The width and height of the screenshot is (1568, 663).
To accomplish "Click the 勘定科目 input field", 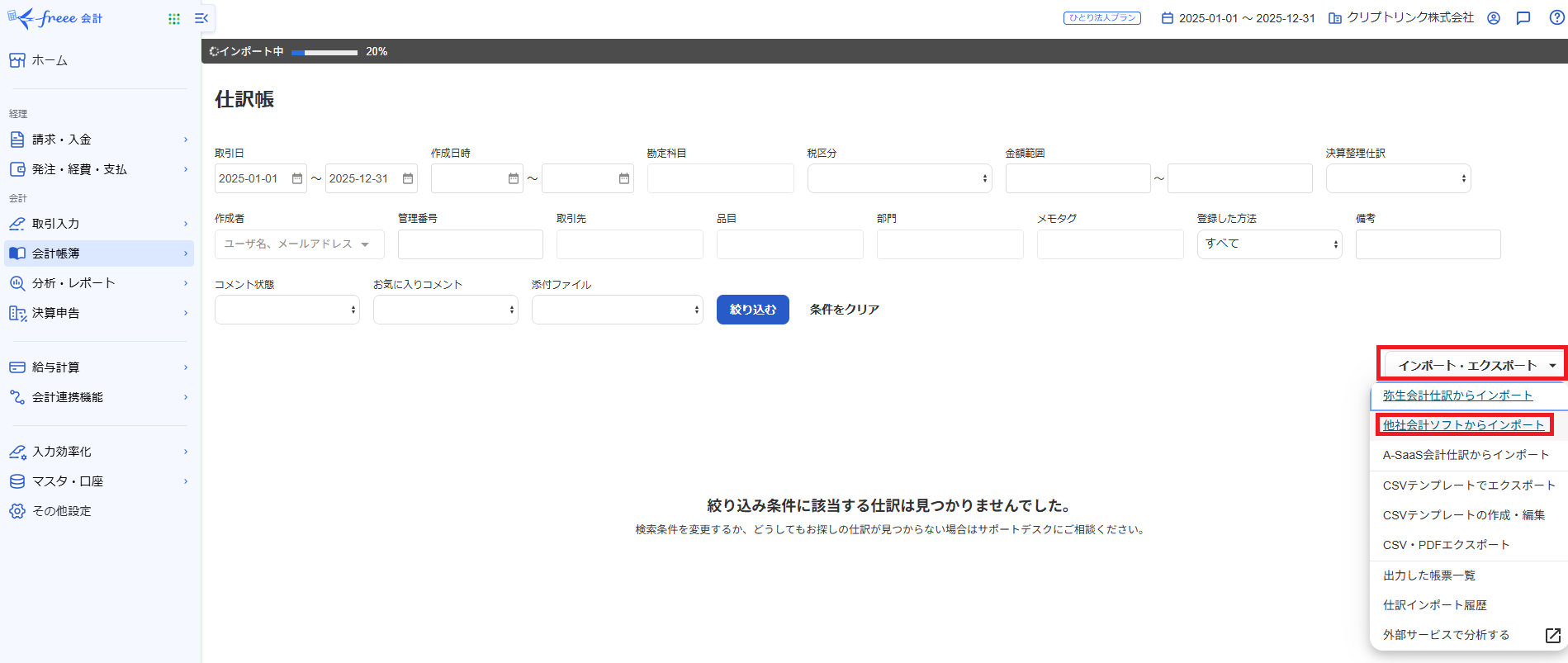I will click(721, 178).
